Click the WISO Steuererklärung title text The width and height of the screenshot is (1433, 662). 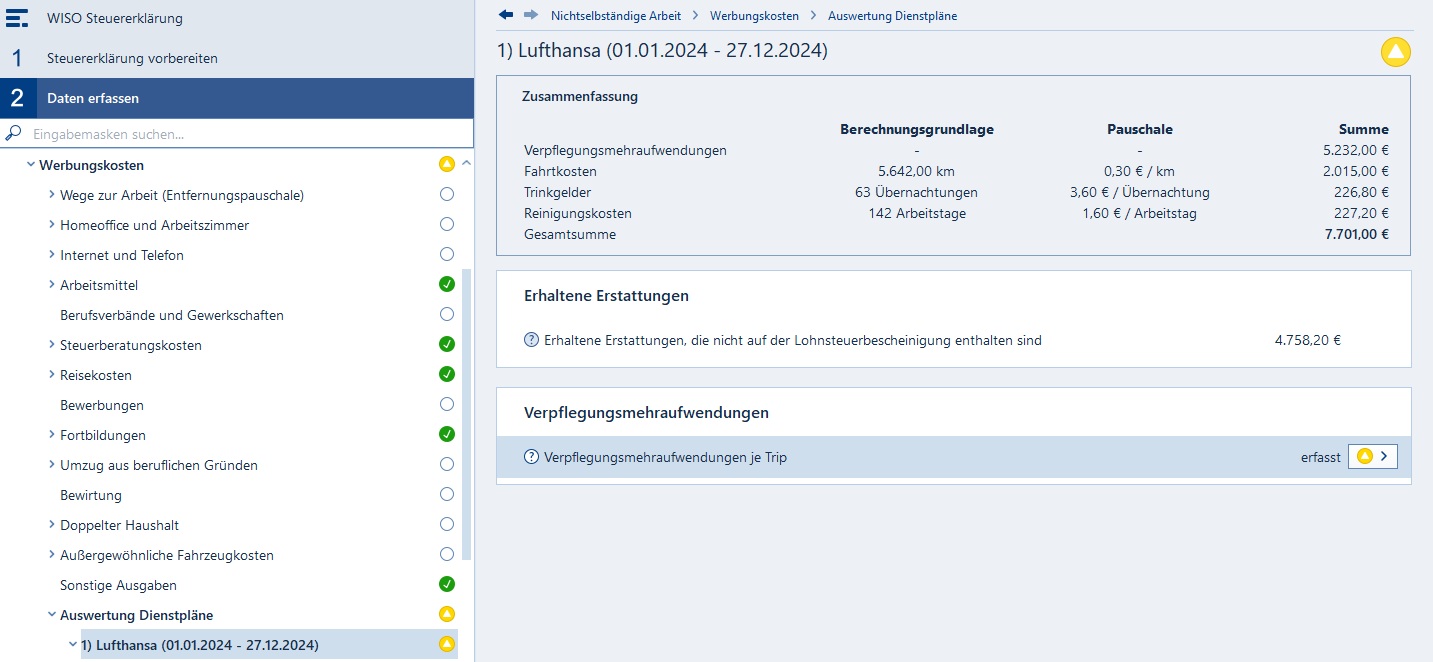click(115, 18)
